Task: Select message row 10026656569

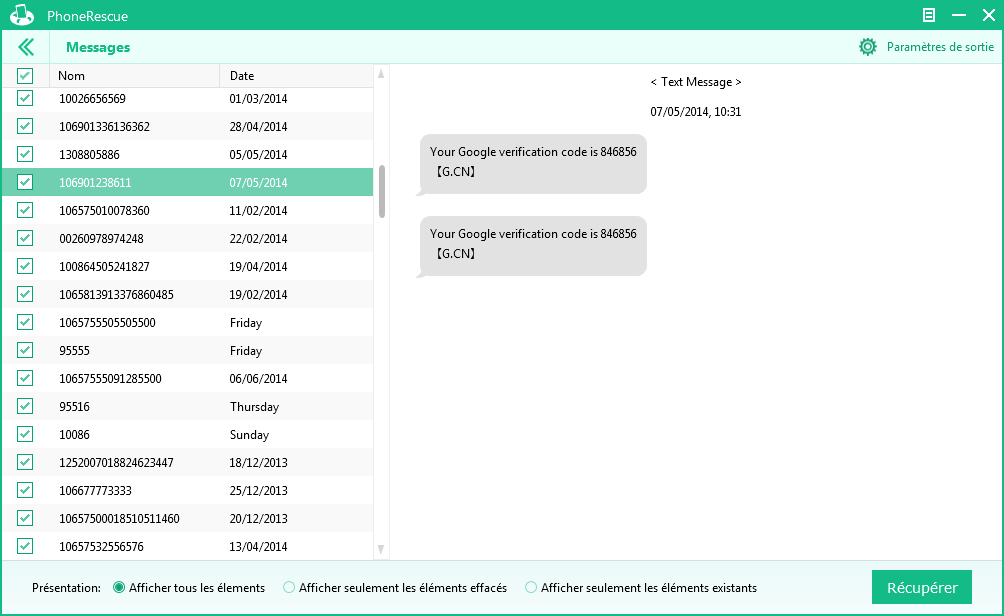Action: coord(188,99)
